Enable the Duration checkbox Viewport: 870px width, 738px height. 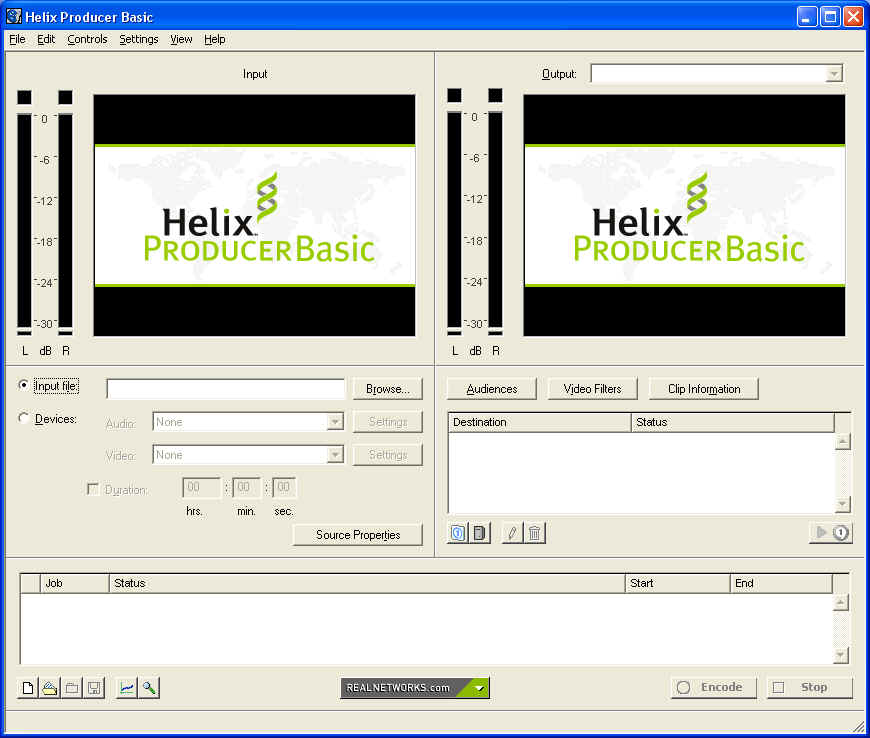click(x=93, y=489)
